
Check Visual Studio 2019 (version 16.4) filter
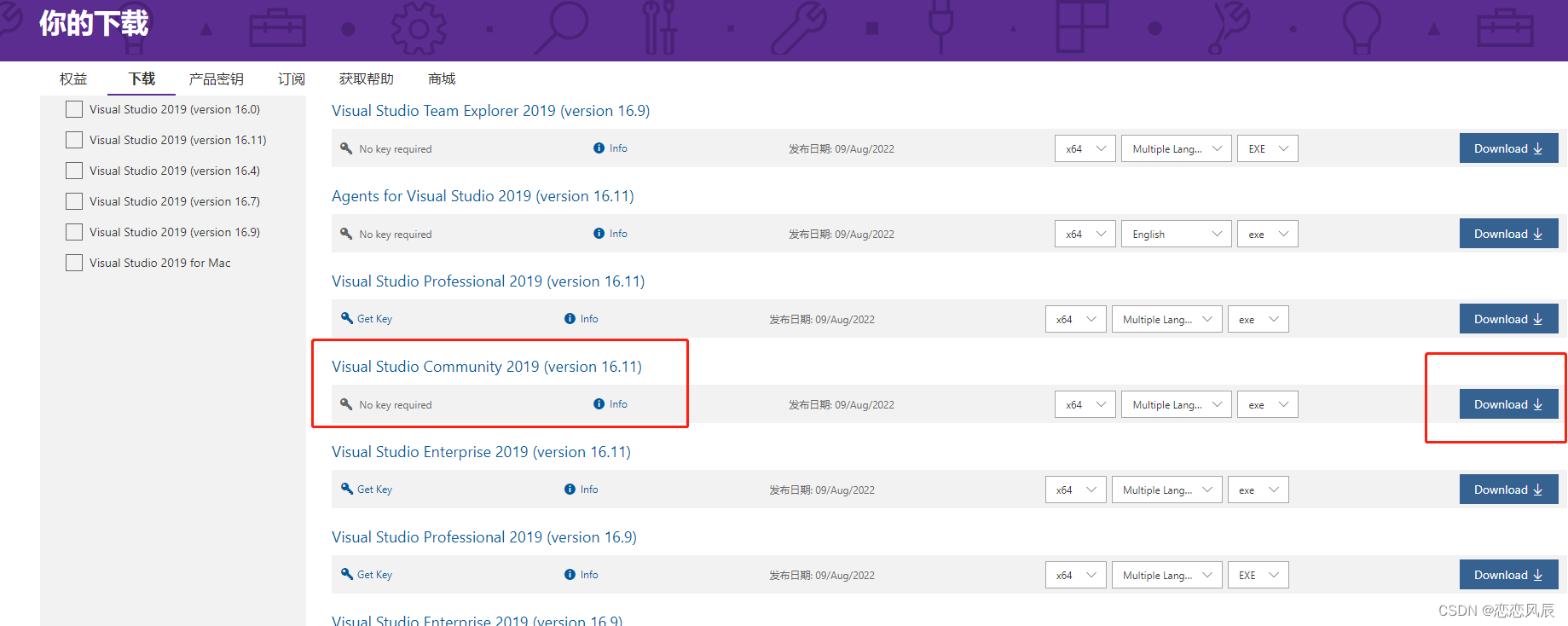pos(74,171)
